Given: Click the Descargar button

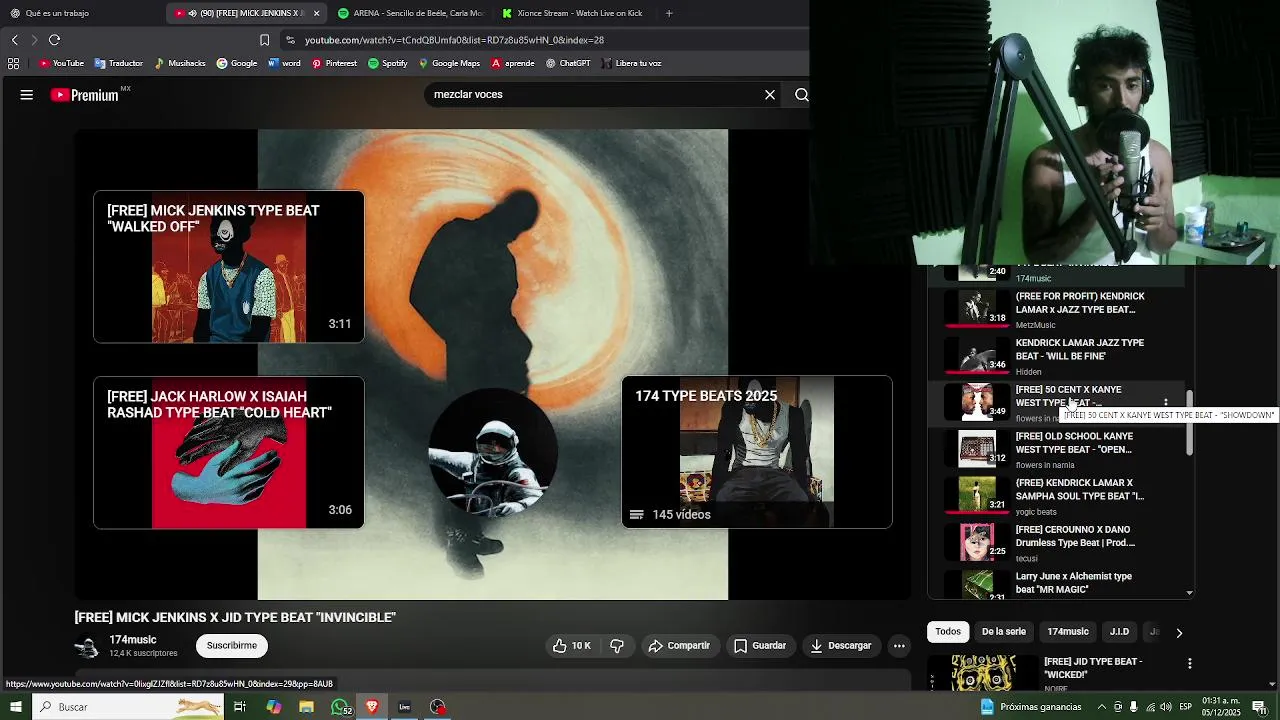Looking at the screenshot, I should (841, 646).
